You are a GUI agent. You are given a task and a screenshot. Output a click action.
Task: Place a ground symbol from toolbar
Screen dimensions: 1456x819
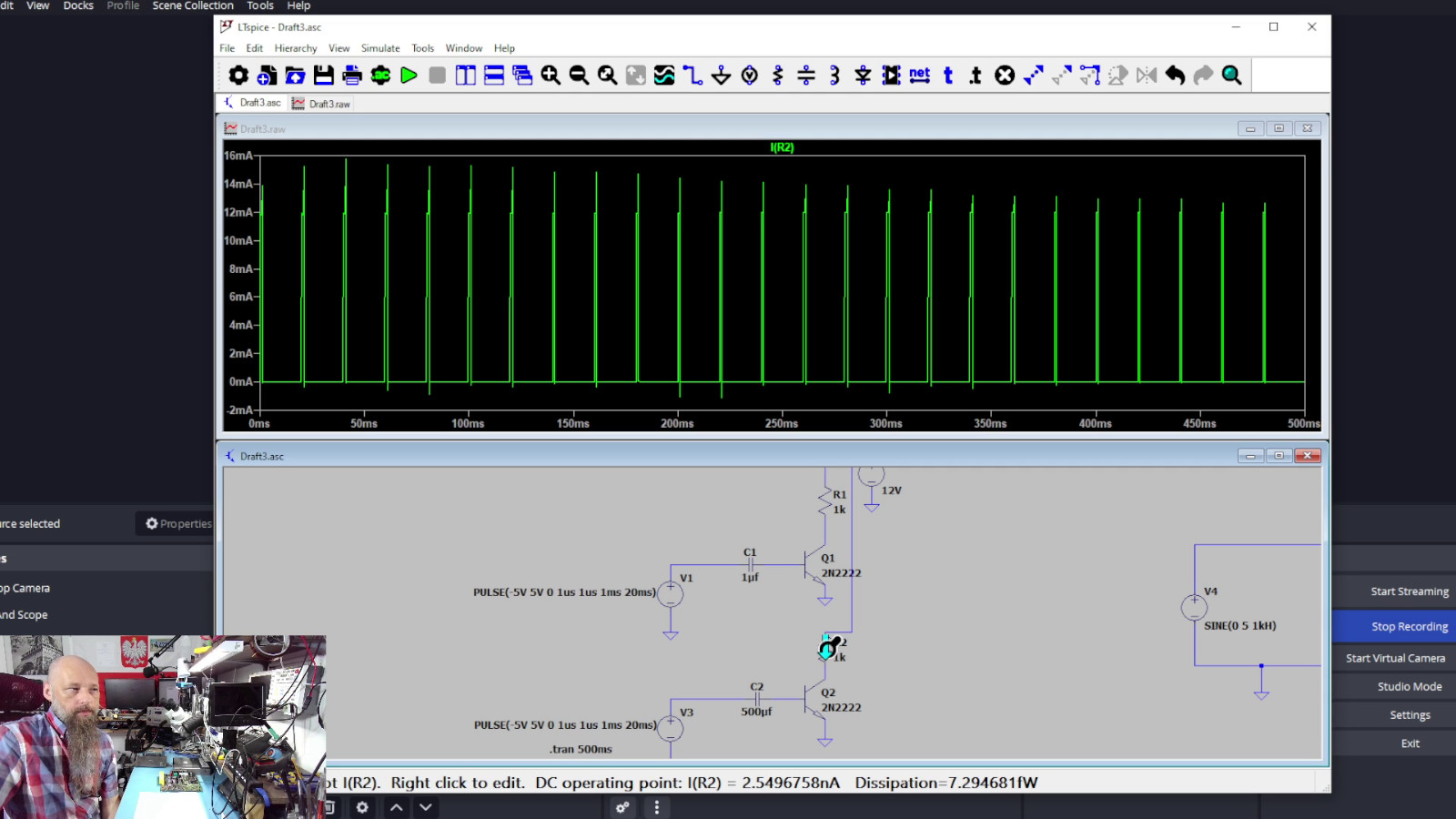click(721, 76)
